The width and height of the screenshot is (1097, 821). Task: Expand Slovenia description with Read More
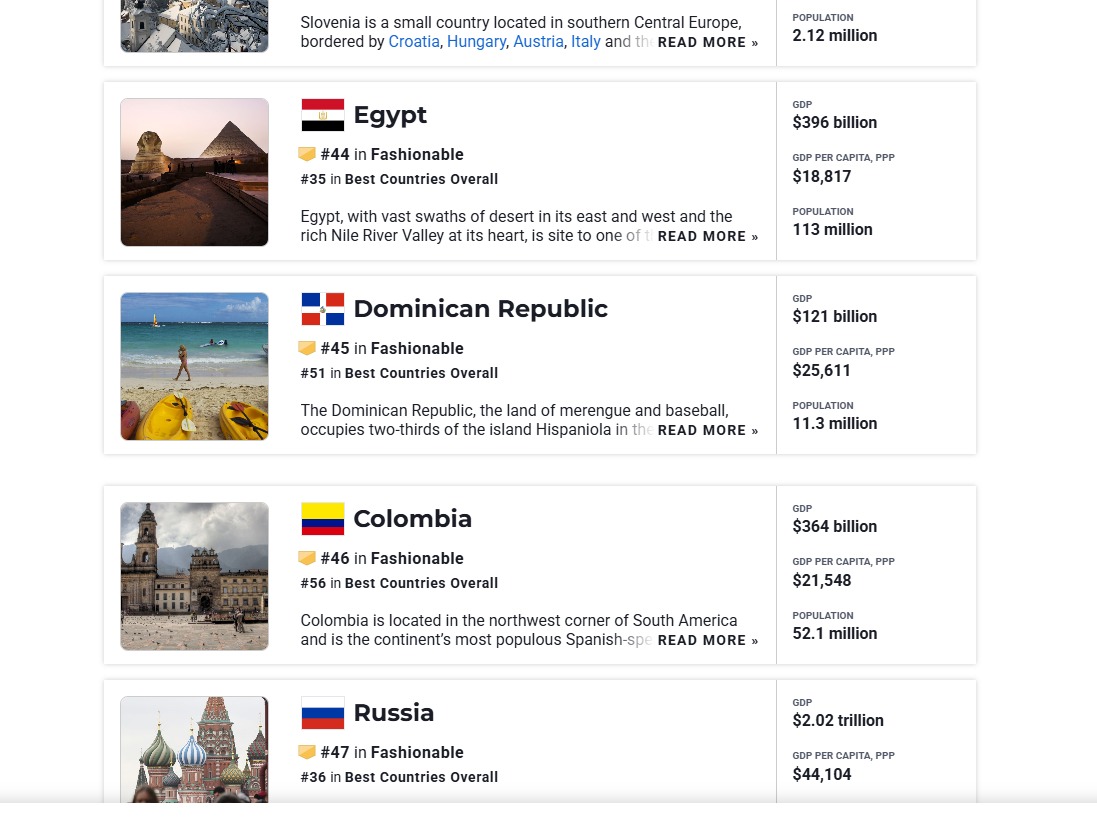click(x=707, y=43)
